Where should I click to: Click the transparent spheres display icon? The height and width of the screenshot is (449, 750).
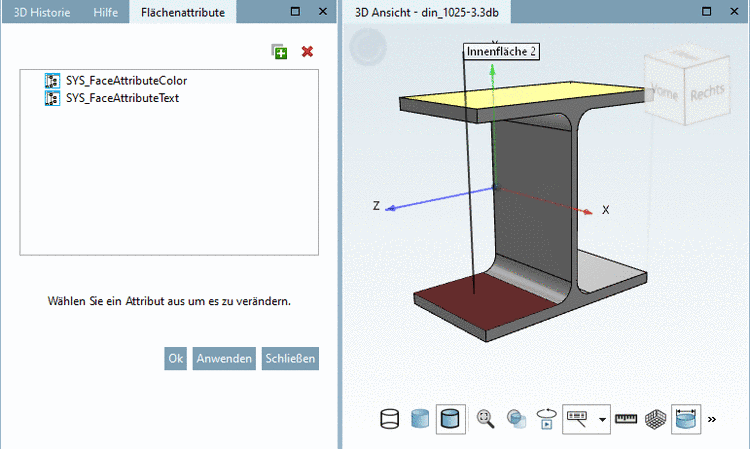pyautogui.click(x=516, y=419)
